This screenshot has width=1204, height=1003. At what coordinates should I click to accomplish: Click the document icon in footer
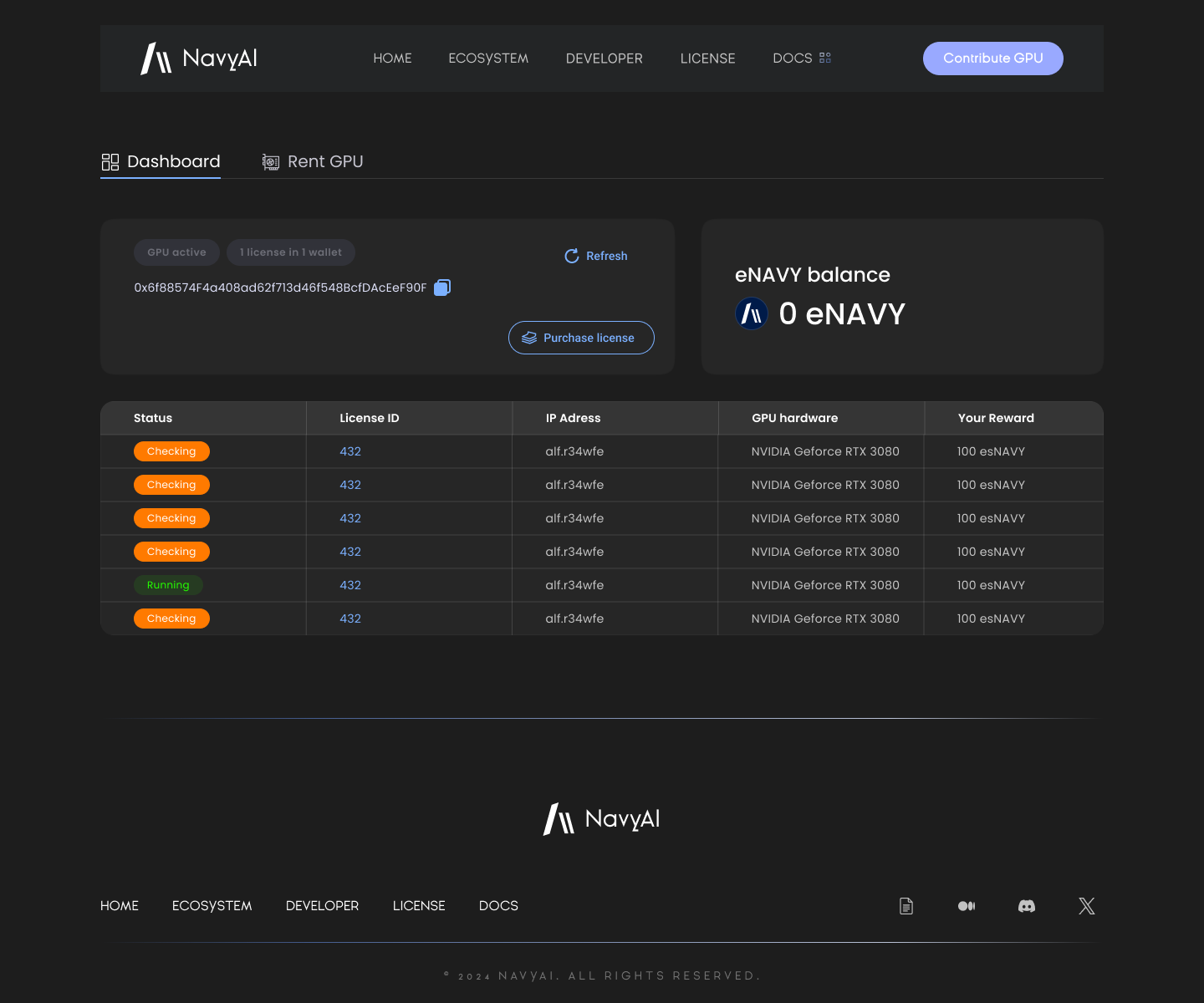click(906, 906)
